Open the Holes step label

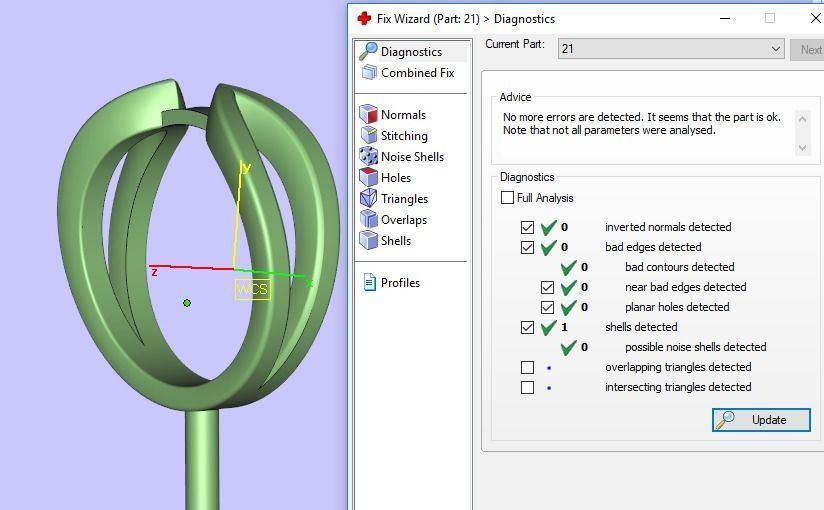[396, 178]
